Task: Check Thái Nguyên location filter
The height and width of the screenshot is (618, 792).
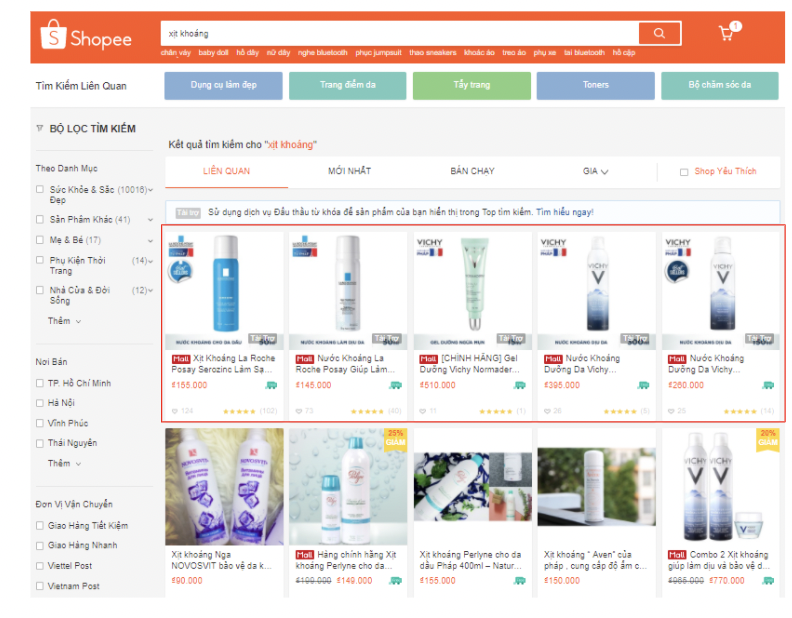Action: pos(40,443)
